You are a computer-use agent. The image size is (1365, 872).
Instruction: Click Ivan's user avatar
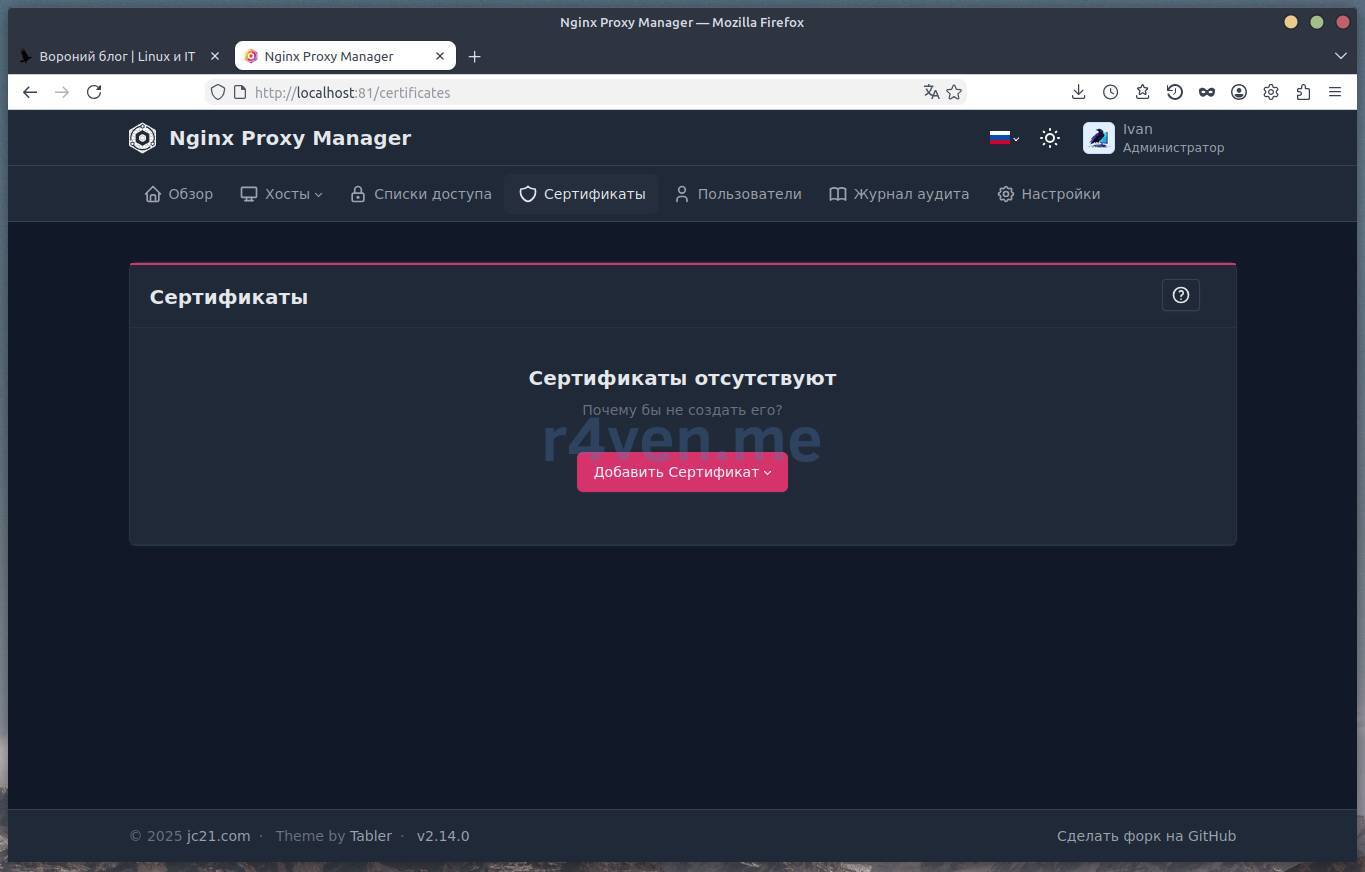coord(1098,139)
